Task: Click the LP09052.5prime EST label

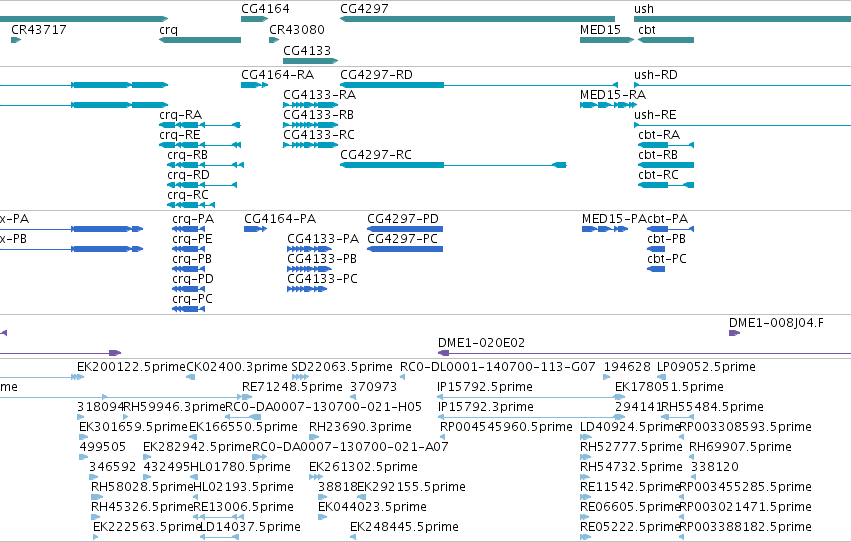Action: tap(706, 367)
